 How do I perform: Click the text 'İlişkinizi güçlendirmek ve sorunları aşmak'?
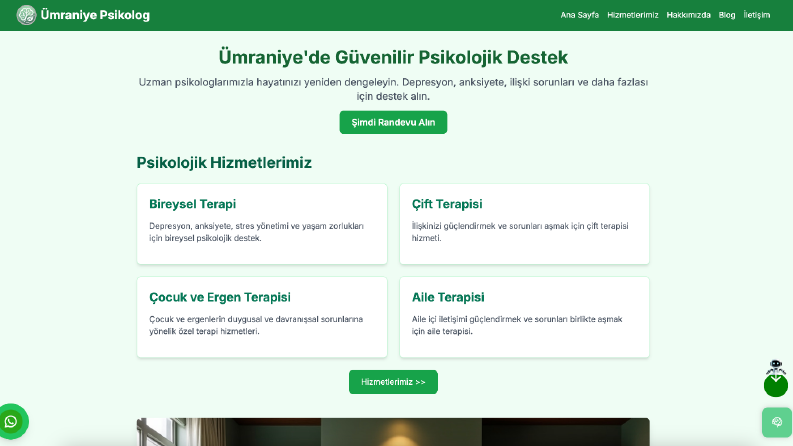click(x=520, y=232)
